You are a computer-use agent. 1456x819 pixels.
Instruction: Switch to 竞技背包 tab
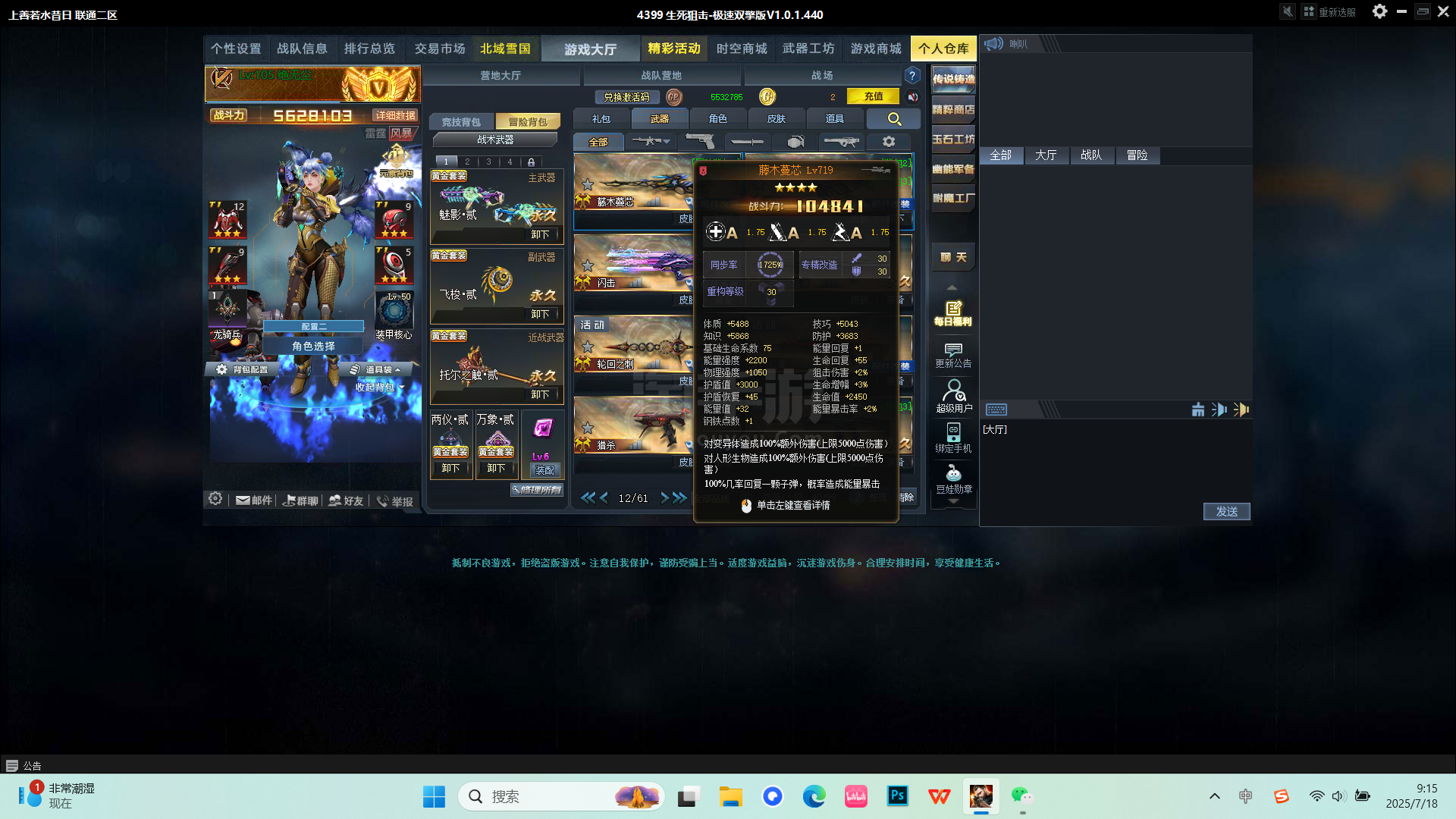coord(461,122)
